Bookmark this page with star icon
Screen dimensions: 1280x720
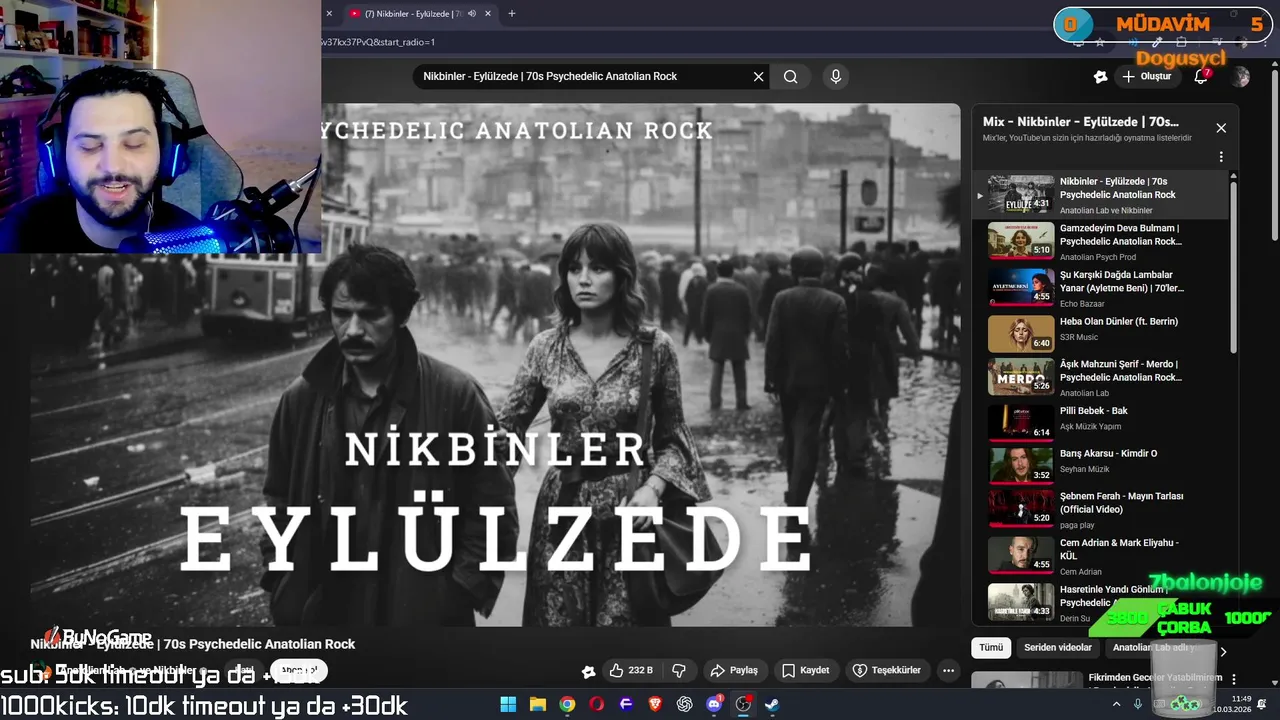[x=1100, y=42]
